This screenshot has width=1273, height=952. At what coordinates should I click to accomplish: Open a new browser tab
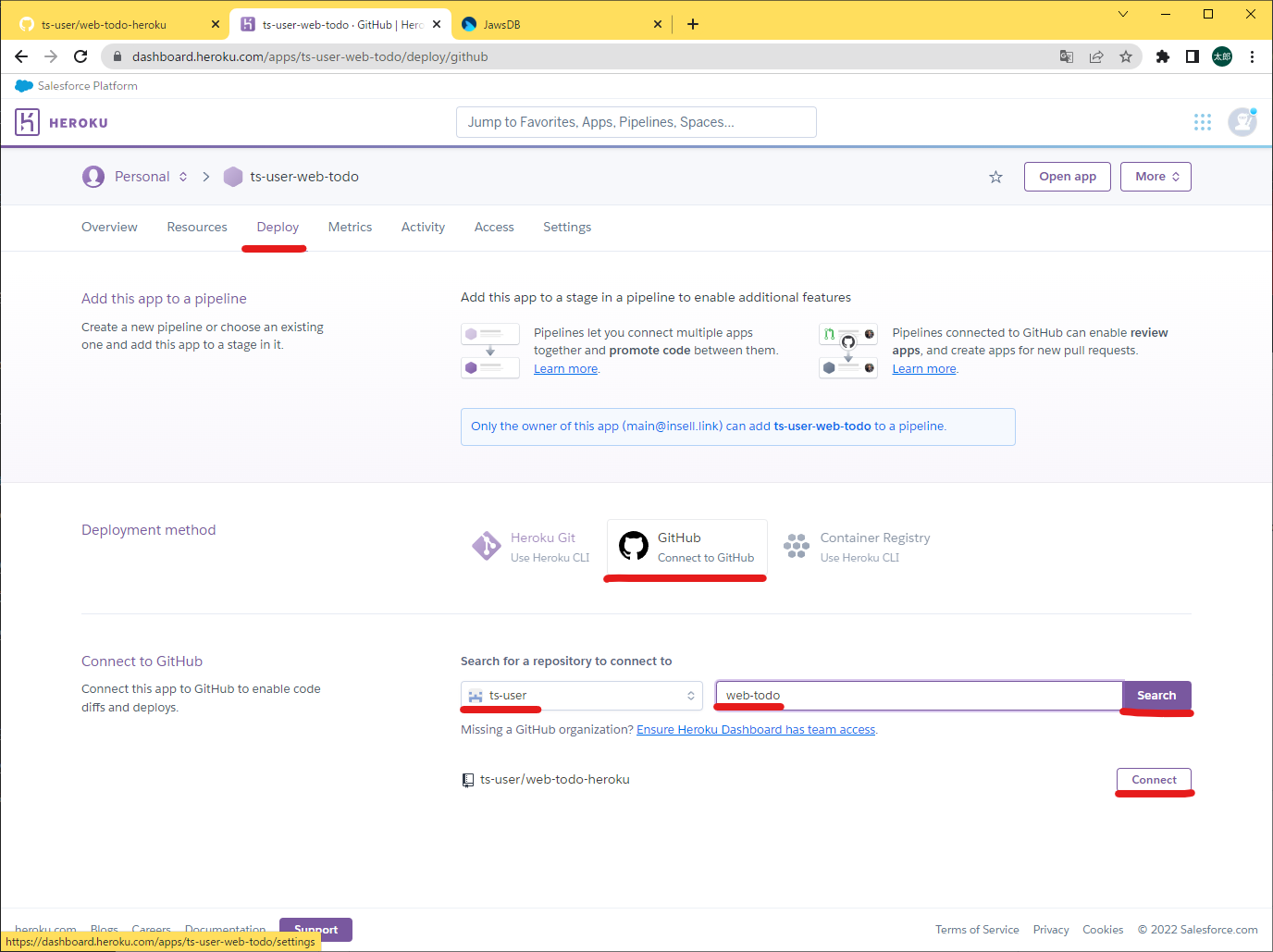click(x=693, y=24)
